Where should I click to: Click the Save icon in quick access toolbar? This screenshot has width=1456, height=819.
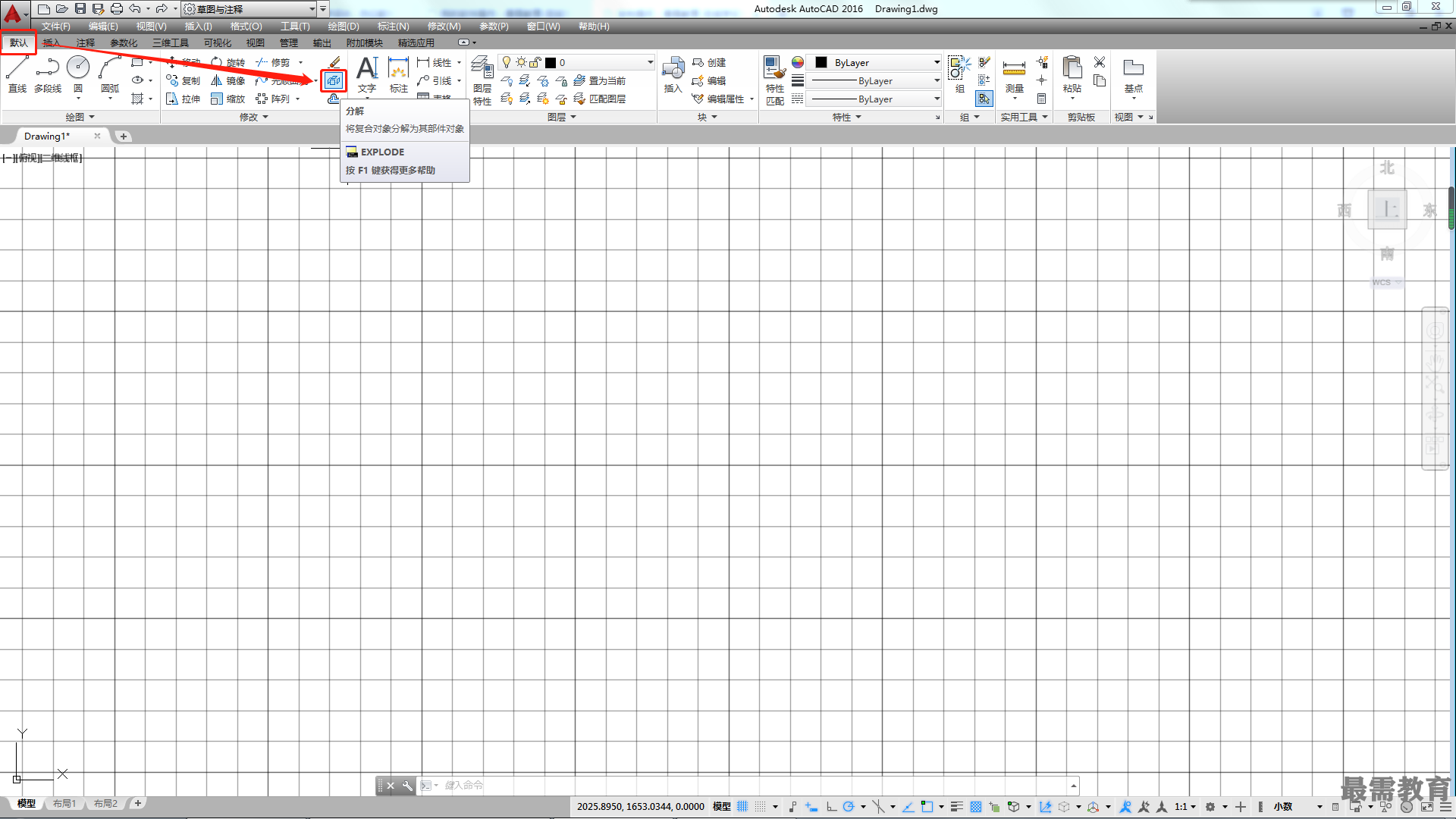80,8
